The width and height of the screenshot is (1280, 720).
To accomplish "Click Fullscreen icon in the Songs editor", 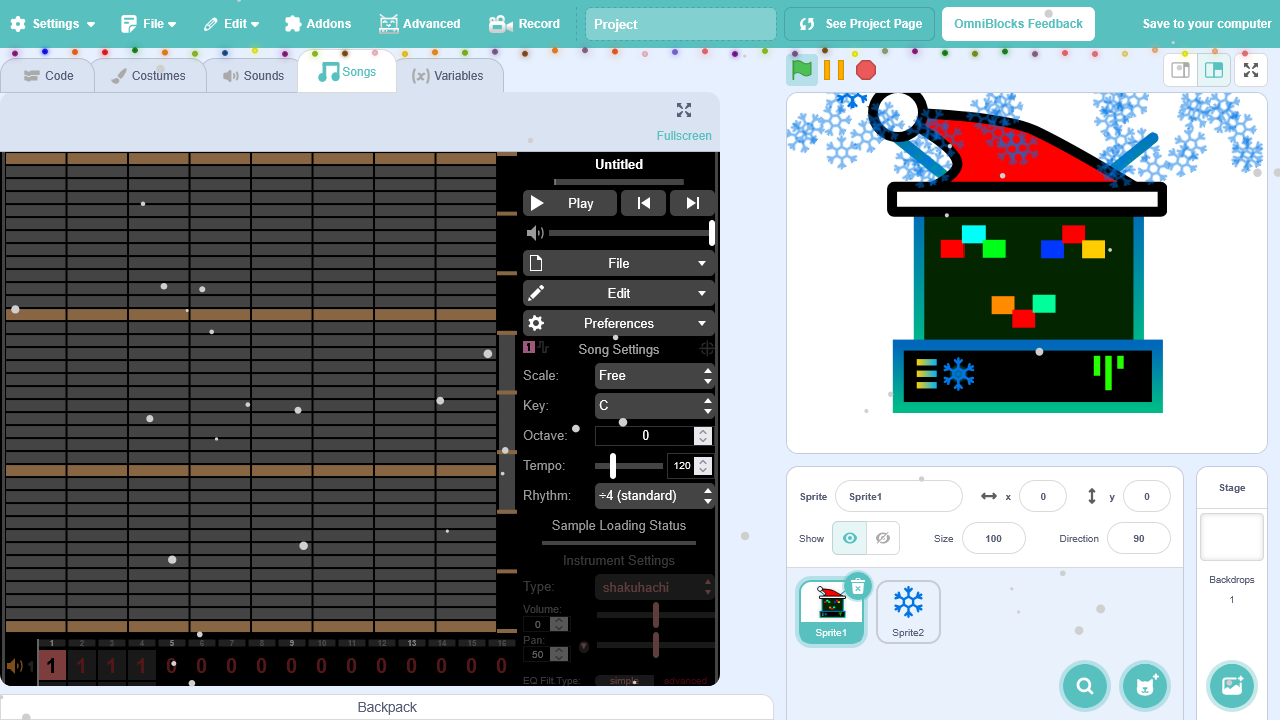I will [x=684, y=110].
